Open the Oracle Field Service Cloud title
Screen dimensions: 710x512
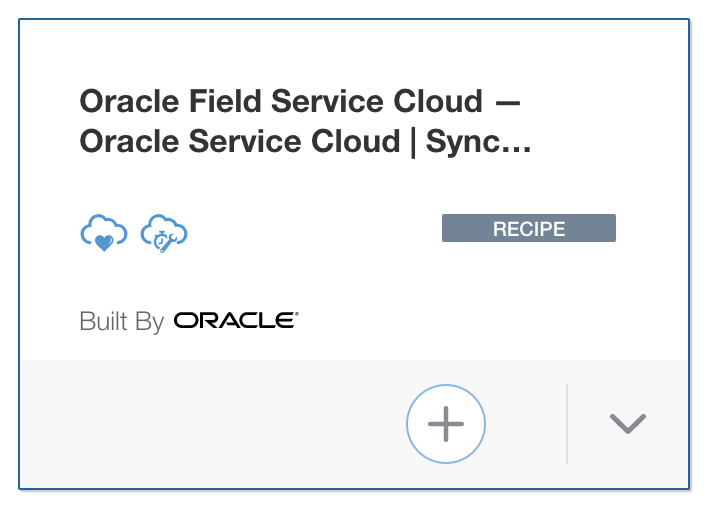coord(299,101)
